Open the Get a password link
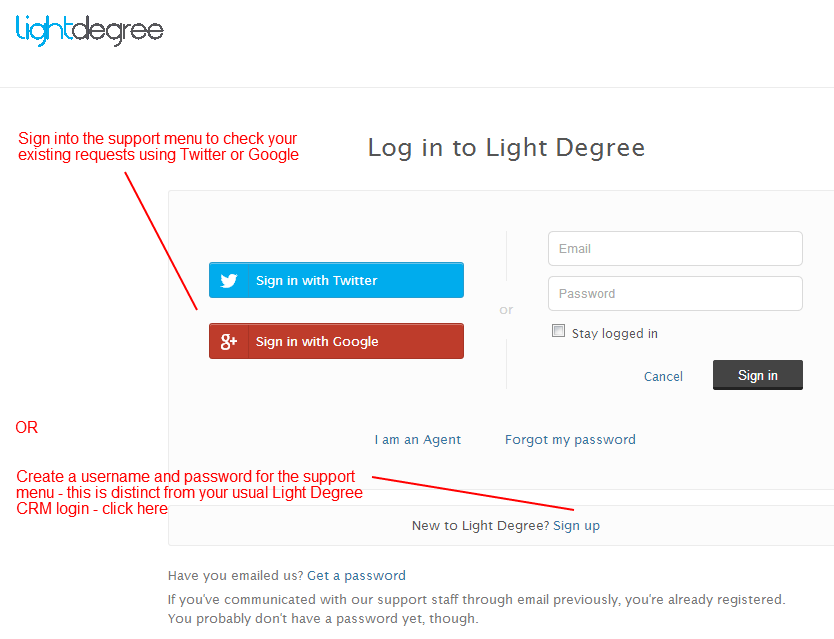 (x=356, y=576)
